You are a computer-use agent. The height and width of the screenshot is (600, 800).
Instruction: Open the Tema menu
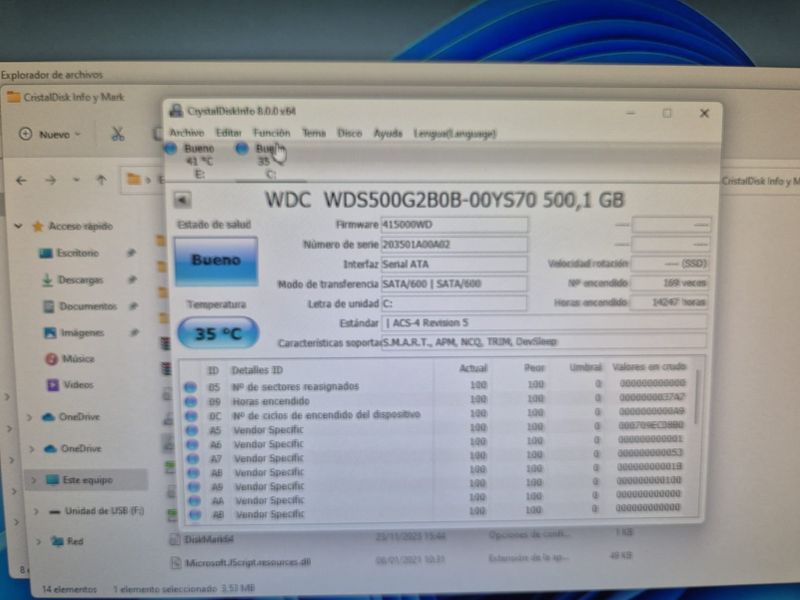point(314,133)
